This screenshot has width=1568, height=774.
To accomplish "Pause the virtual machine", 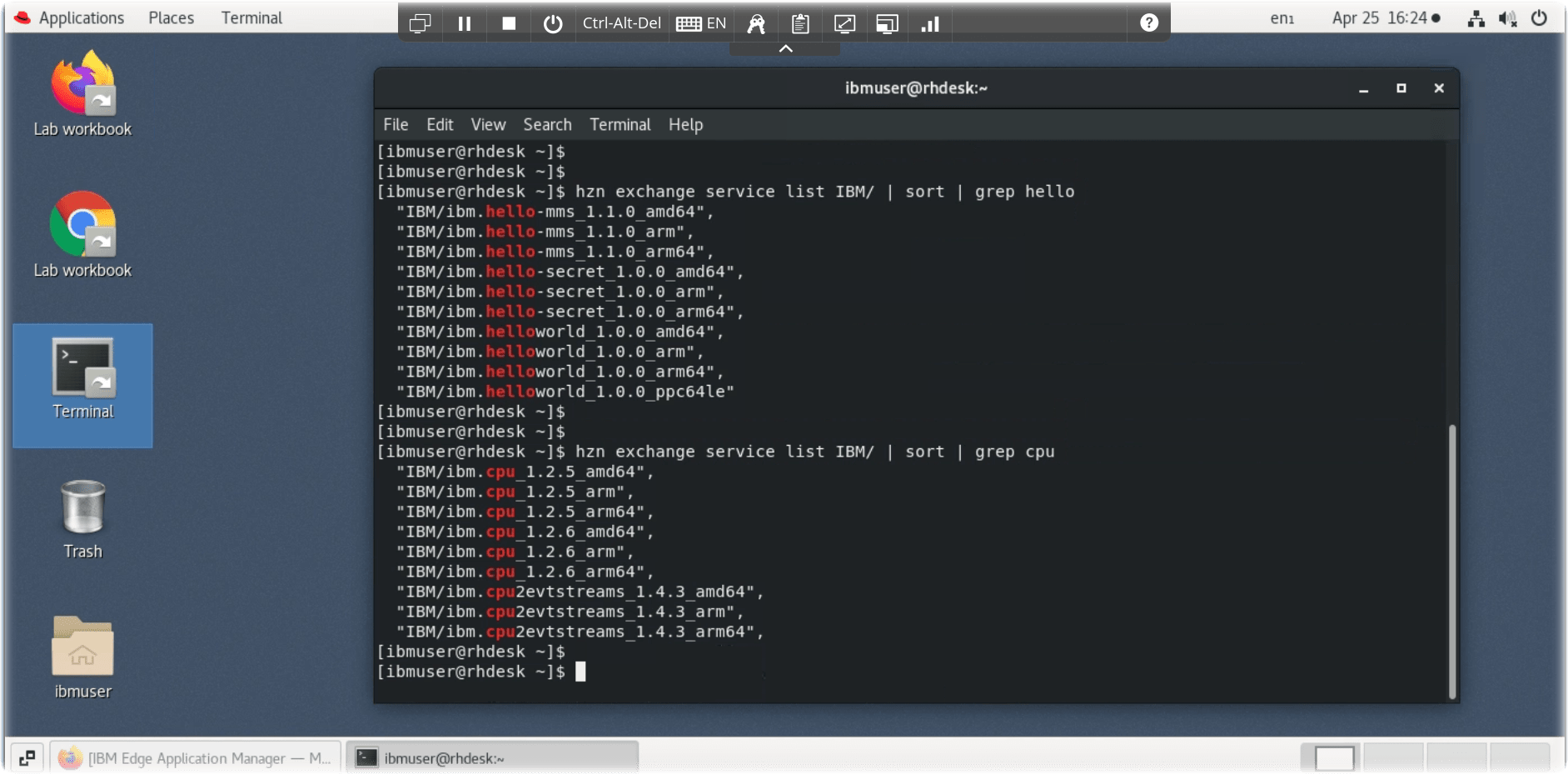I will (x=465, y=23).
